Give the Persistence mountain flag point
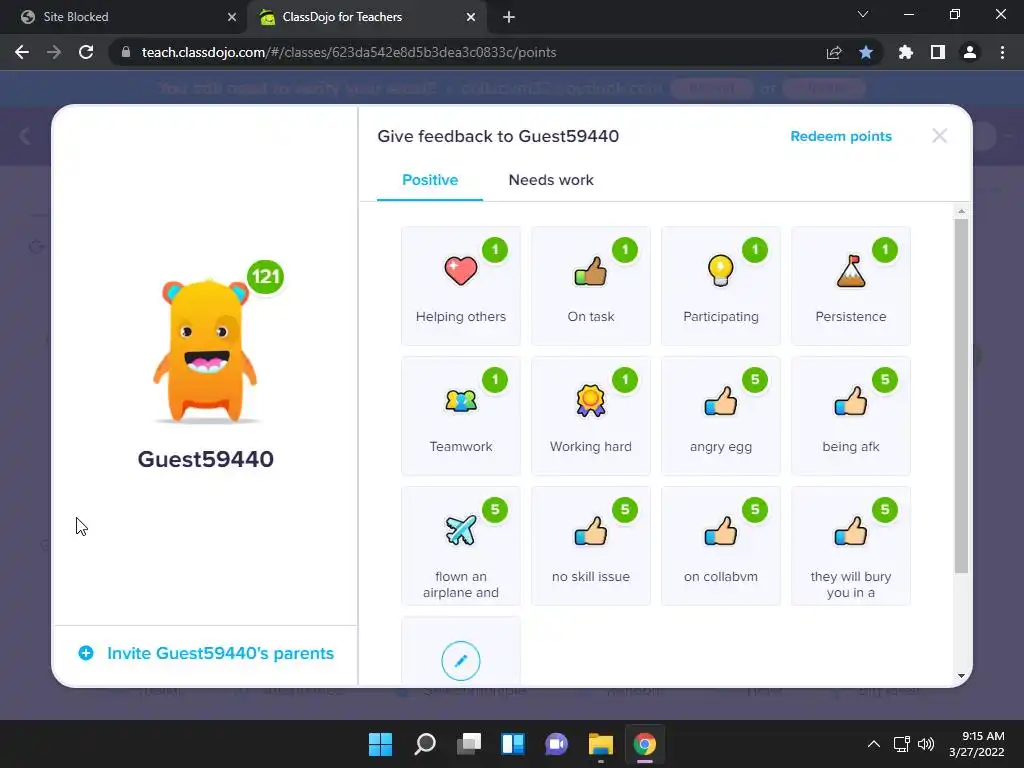1024x768 pixels. (850, 285)
